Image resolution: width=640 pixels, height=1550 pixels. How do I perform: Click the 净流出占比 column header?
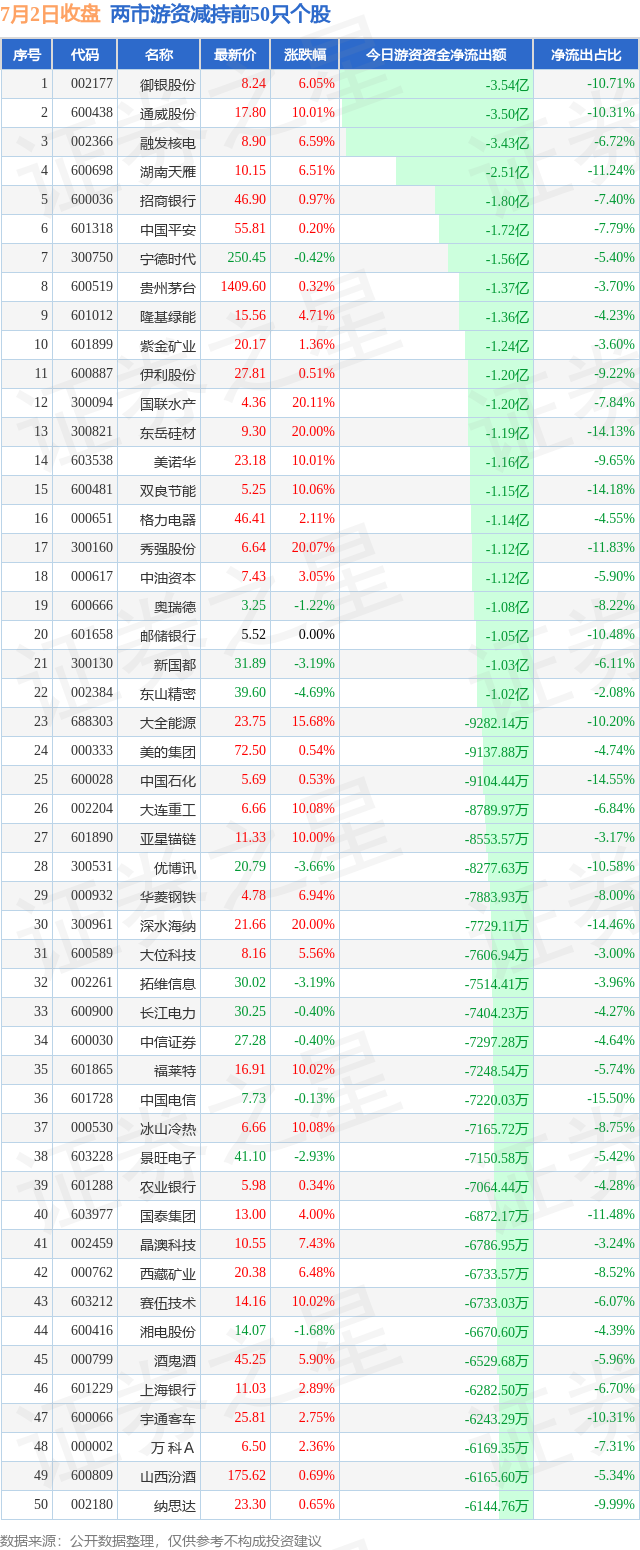(x=586, y=55)
